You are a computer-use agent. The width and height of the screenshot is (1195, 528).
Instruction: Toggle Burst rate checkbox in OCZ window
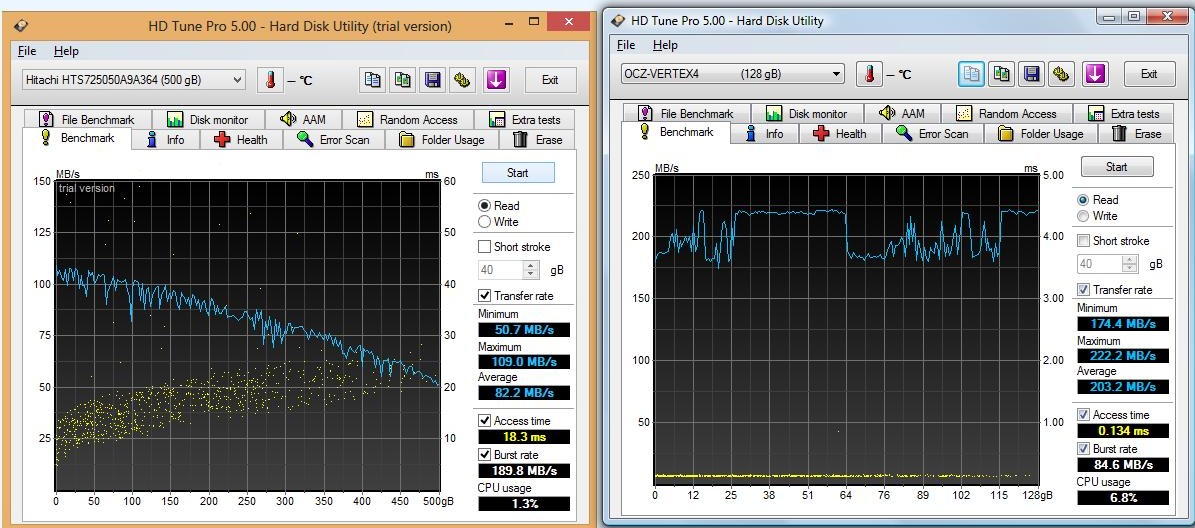pos(1083,448)
